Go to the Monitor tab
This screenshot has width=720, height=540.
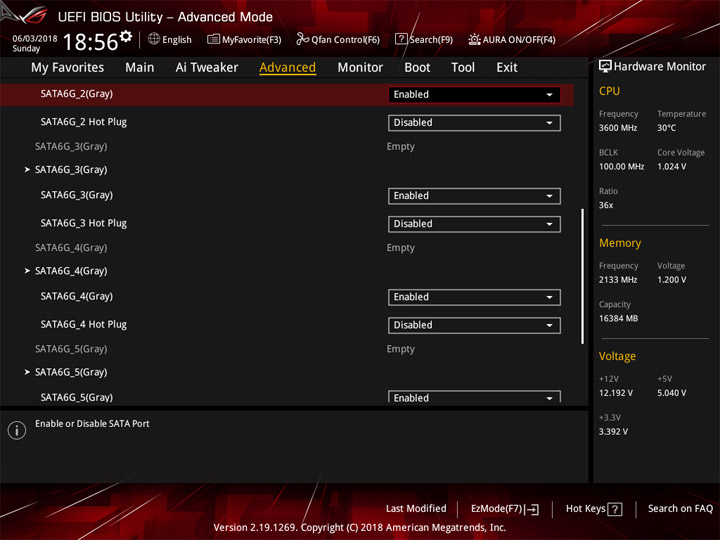pos(360,68)
